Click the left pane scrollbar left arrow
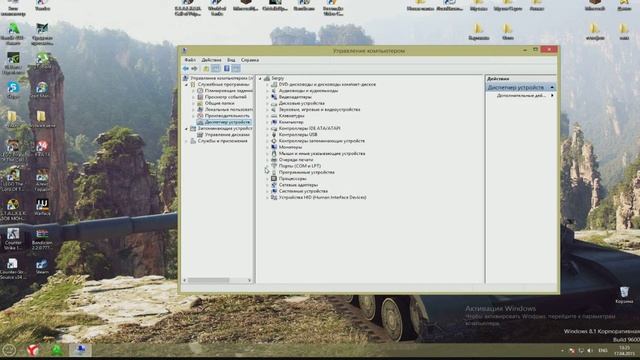This screenshot has width=640, height=360. (x=184, y=280)
